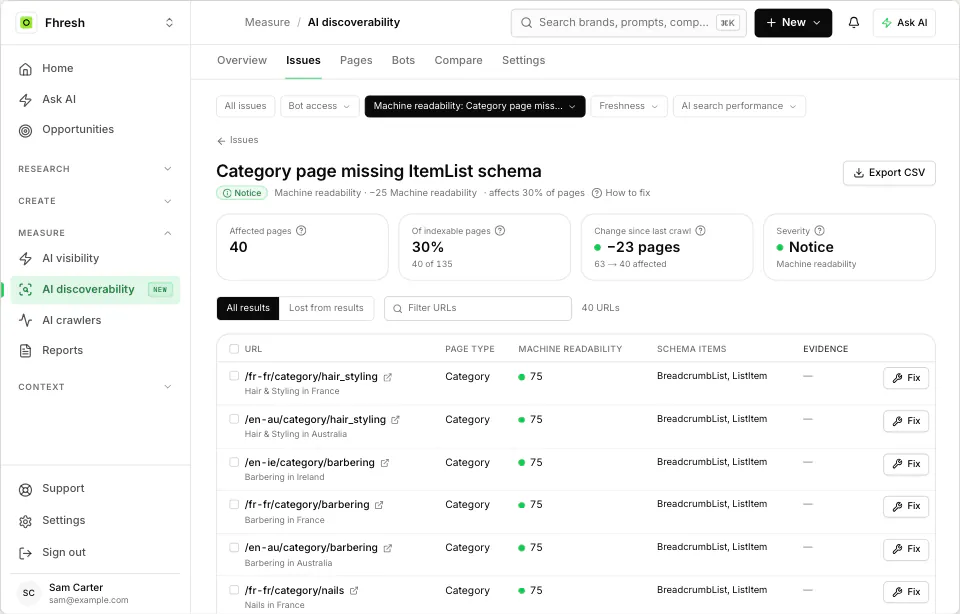Click the AI crawlers pulse icon
960x614 pixels.
point(25,320)
